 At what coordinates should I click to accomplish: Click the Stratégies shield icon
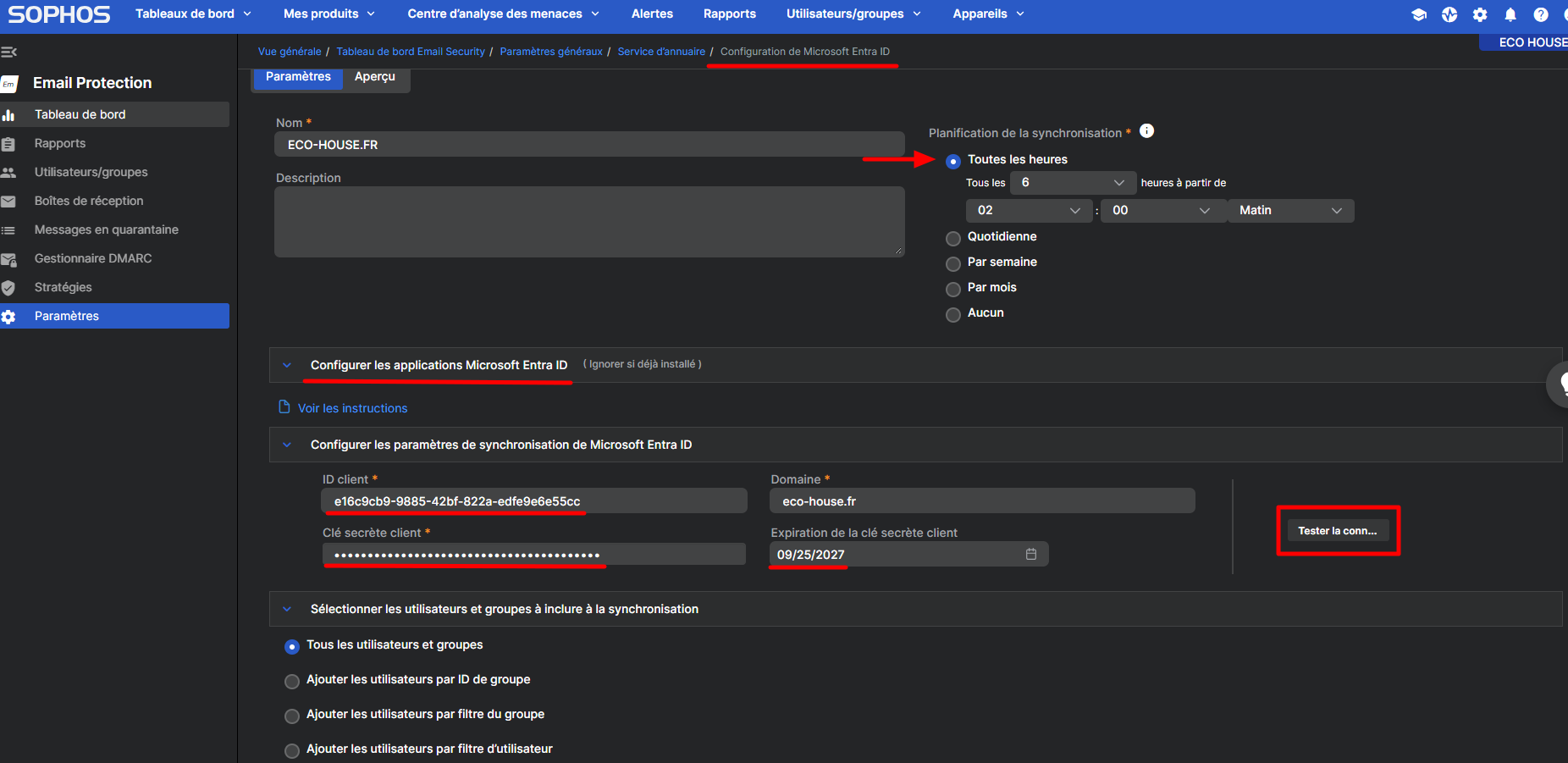(8, 288)
